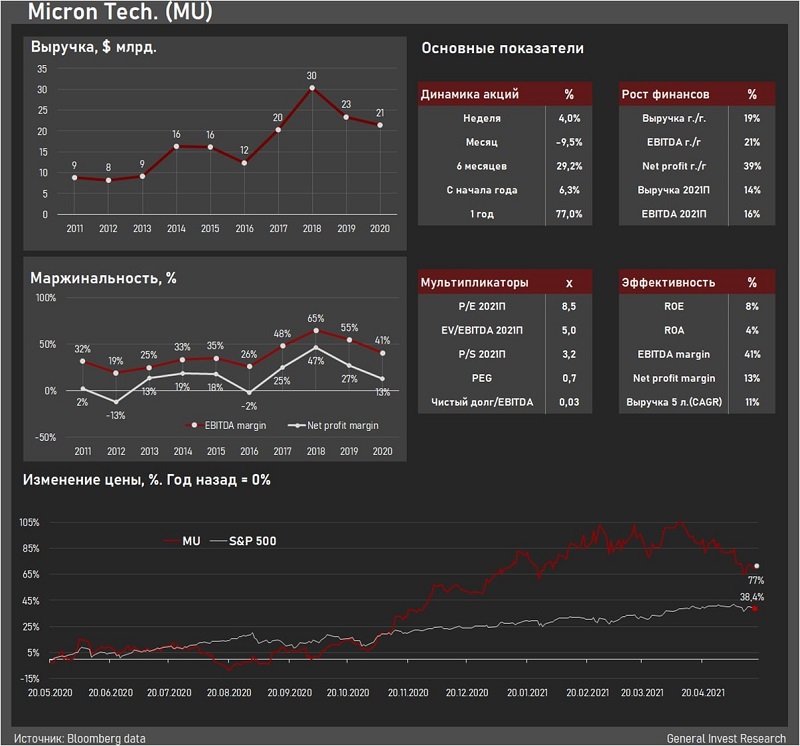Click the 'General Invest Research' footer label
This screenshot has height=746, width=800.
click(x=725, y=738)
